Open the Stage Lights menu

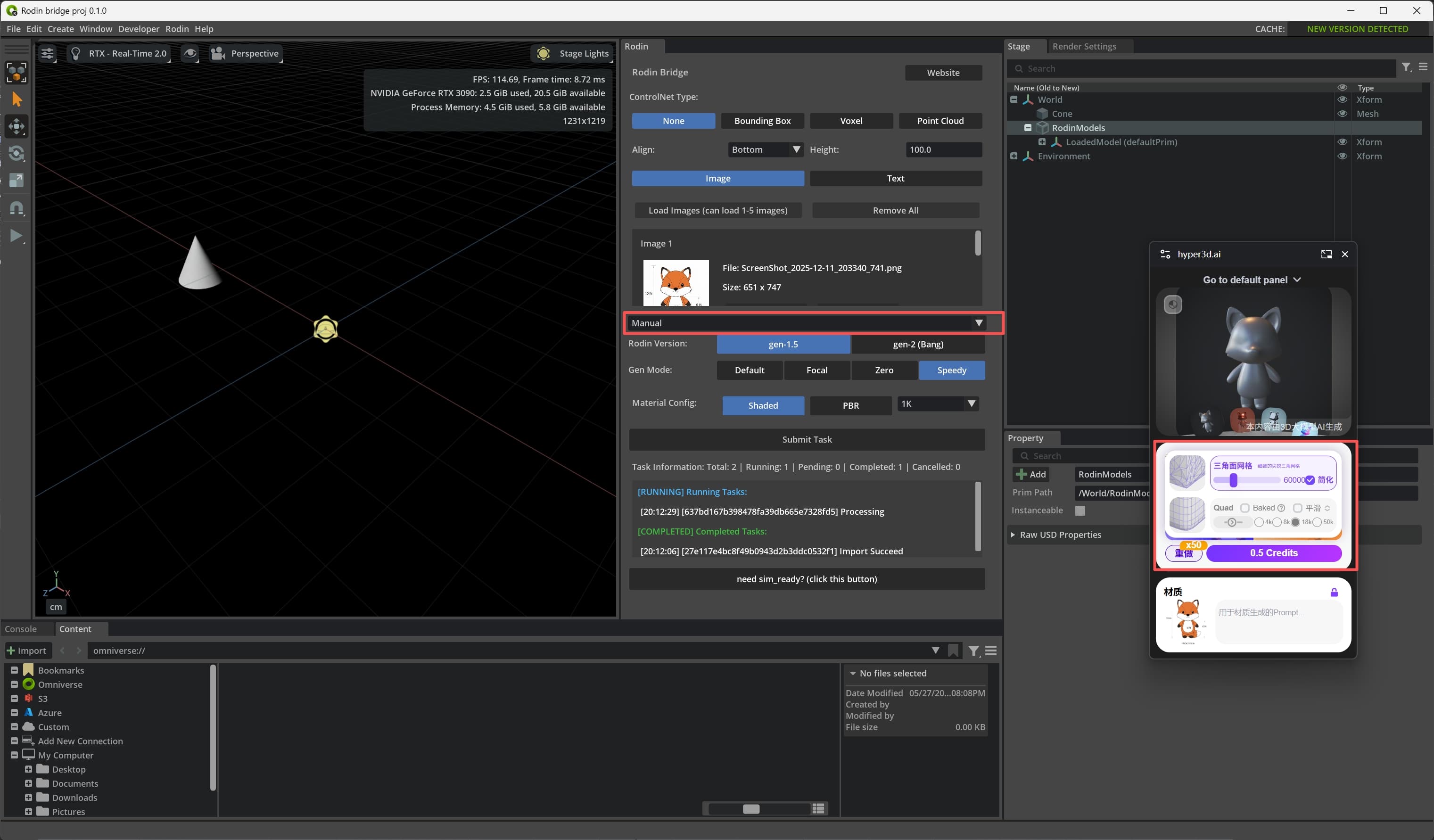(573, 53)
